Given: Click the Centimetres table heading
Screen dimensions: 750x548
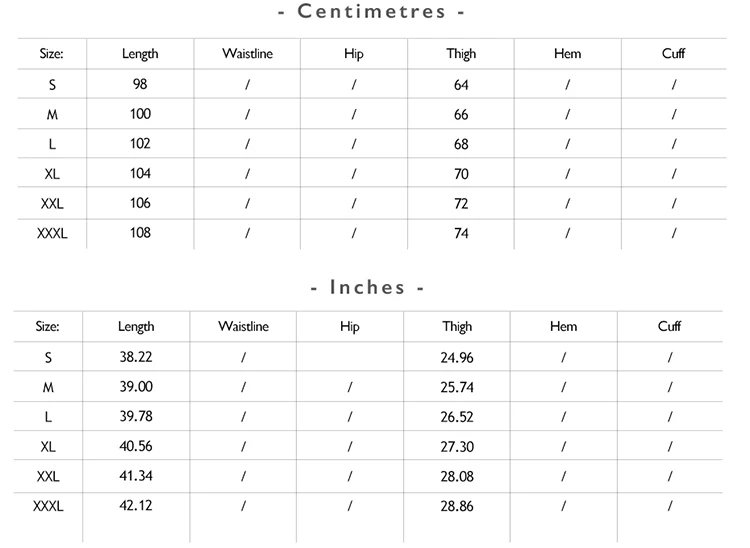Looking at the screenshot, I should pos(371,11).
